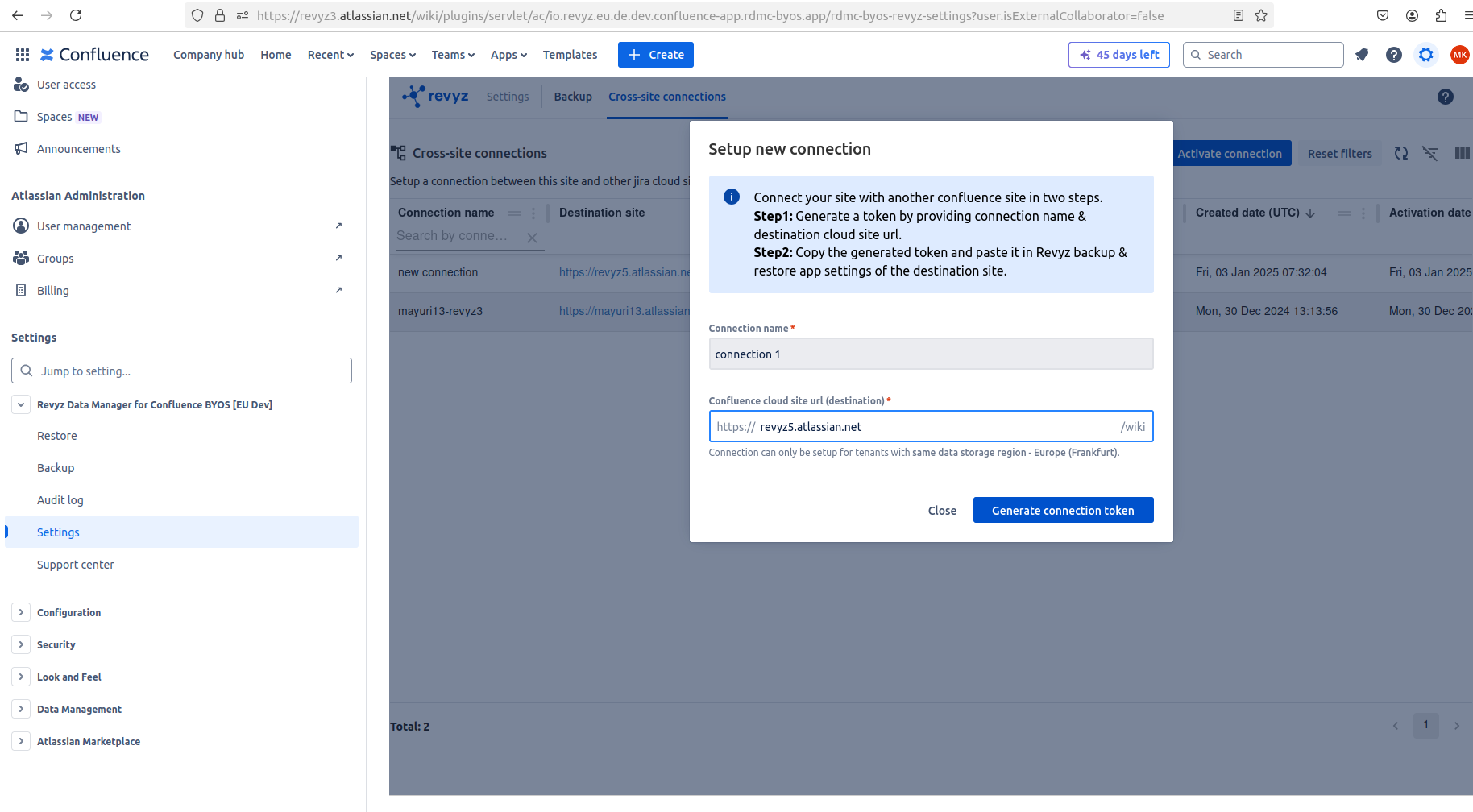
Task: Expand the Atlassian Marketplace section
Action: pyautogui.click(x=21, y=741)
